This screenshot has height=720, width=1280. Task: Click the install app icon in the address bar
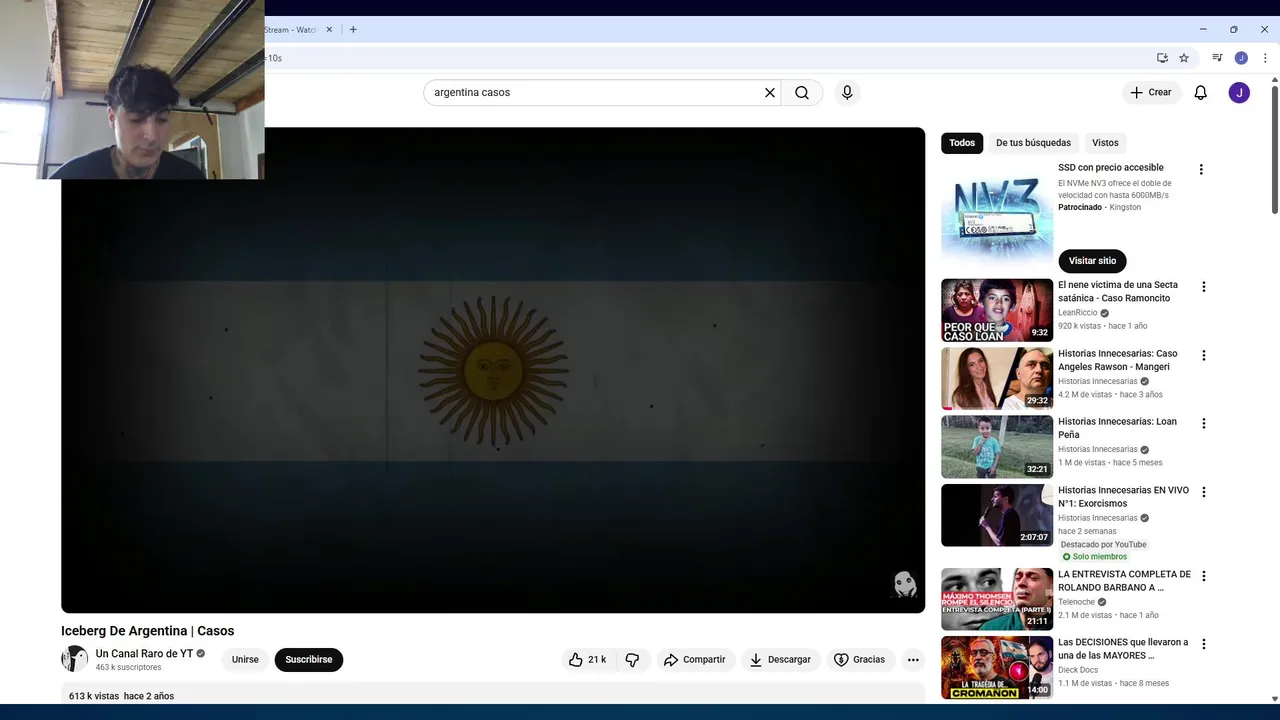(1162, 58)
